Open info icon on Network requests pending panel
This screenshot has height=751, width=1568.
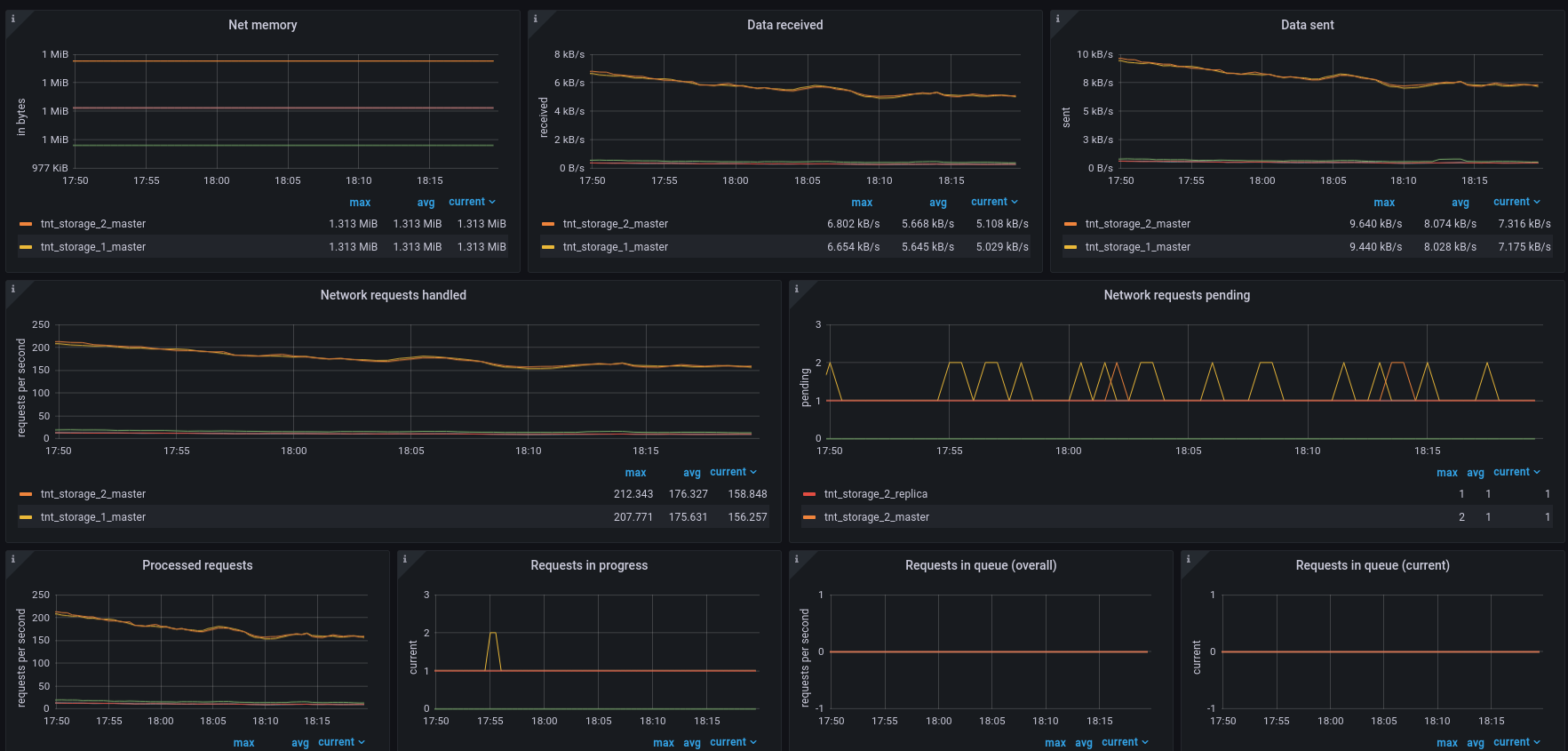pyautogui.click(x=797, y=289)
